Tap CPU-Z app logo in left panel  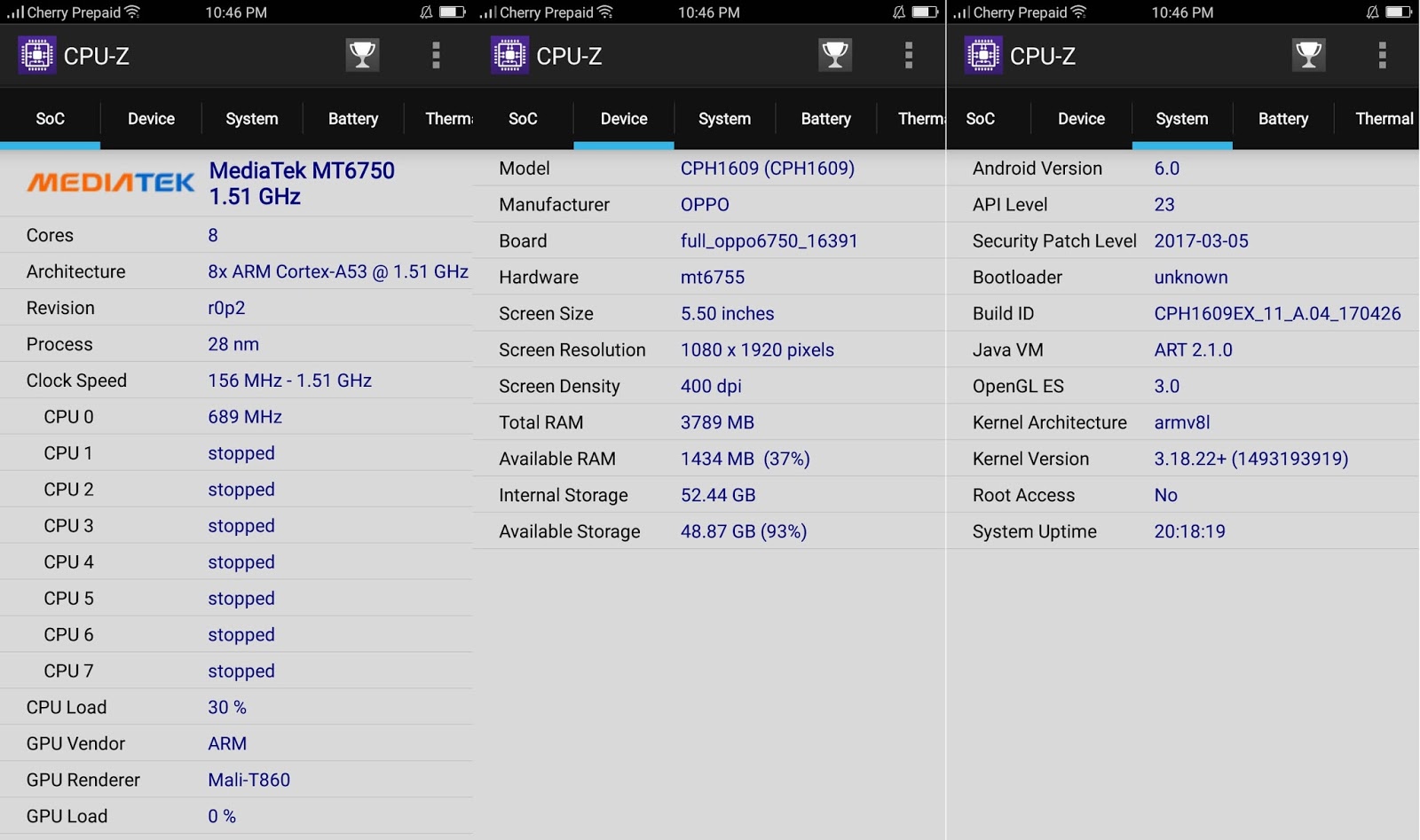[37, 55]
